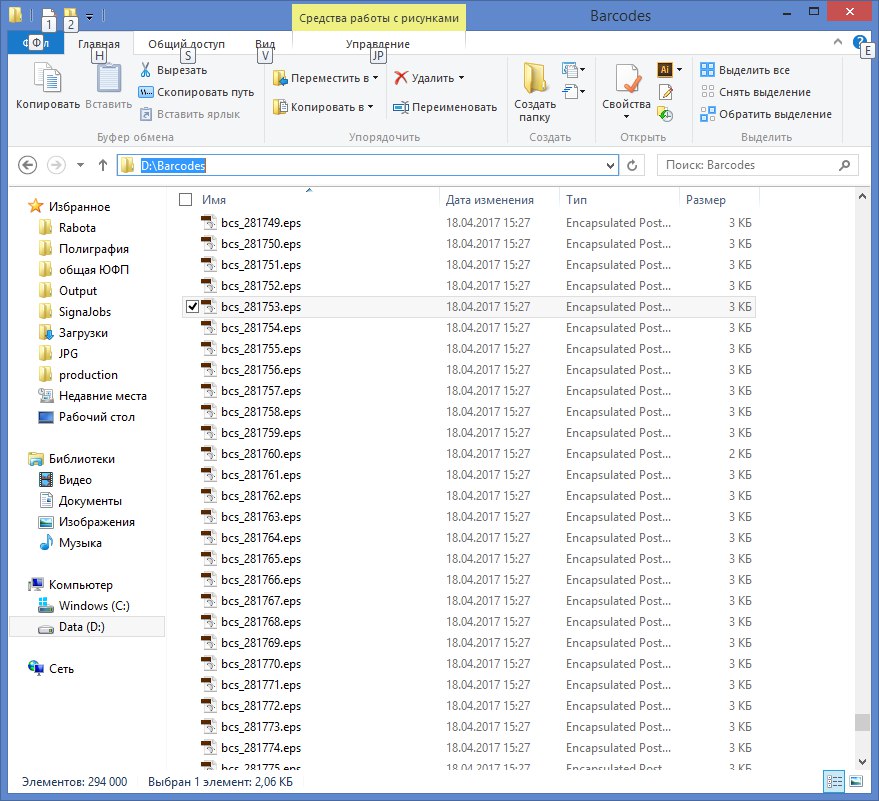The width and height of the screenshot is (879, 801).
Task: Open dropdown next to Illustrator open icon
Action: 679,70
